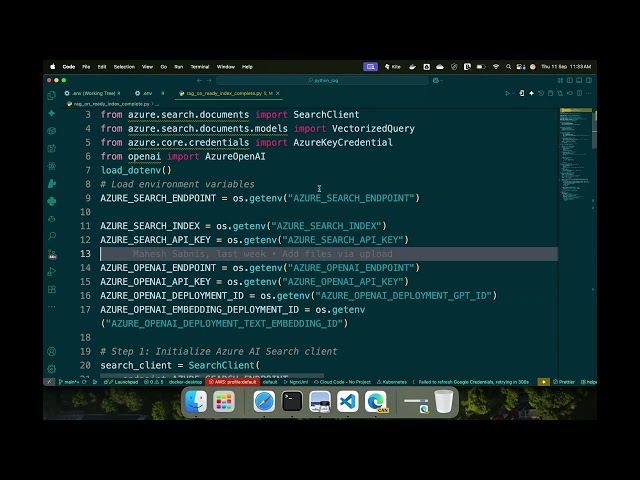The image size is (640, 480).
Task: Toggle the panel layout icon
Action: [x=579, y=80]
